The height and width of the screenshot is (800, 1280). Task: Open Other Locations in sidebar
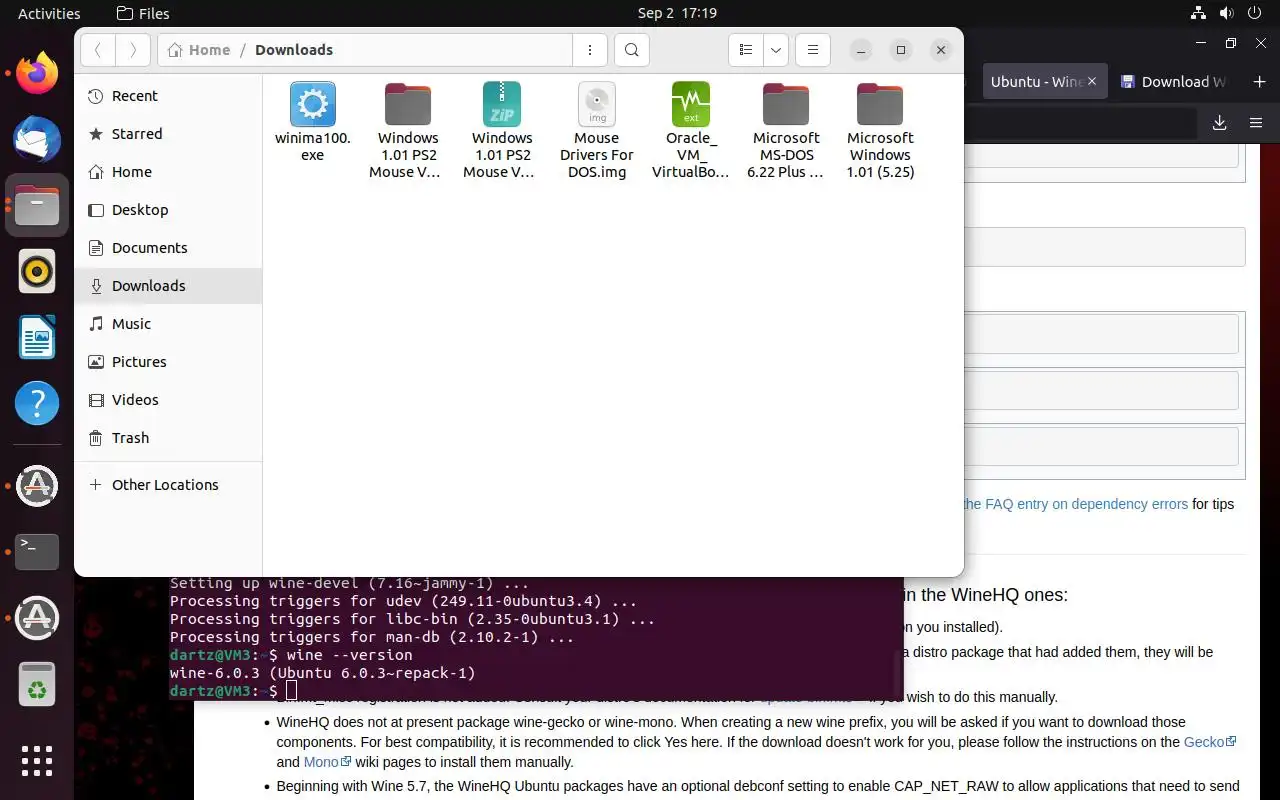(x=168, y=485)
